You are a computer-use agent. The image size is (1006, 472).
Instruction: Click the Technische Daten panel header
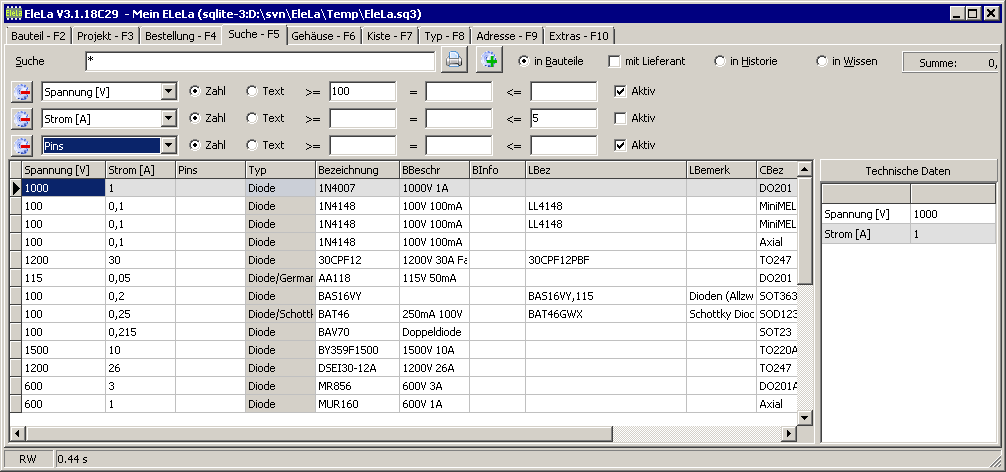(908, 171)
